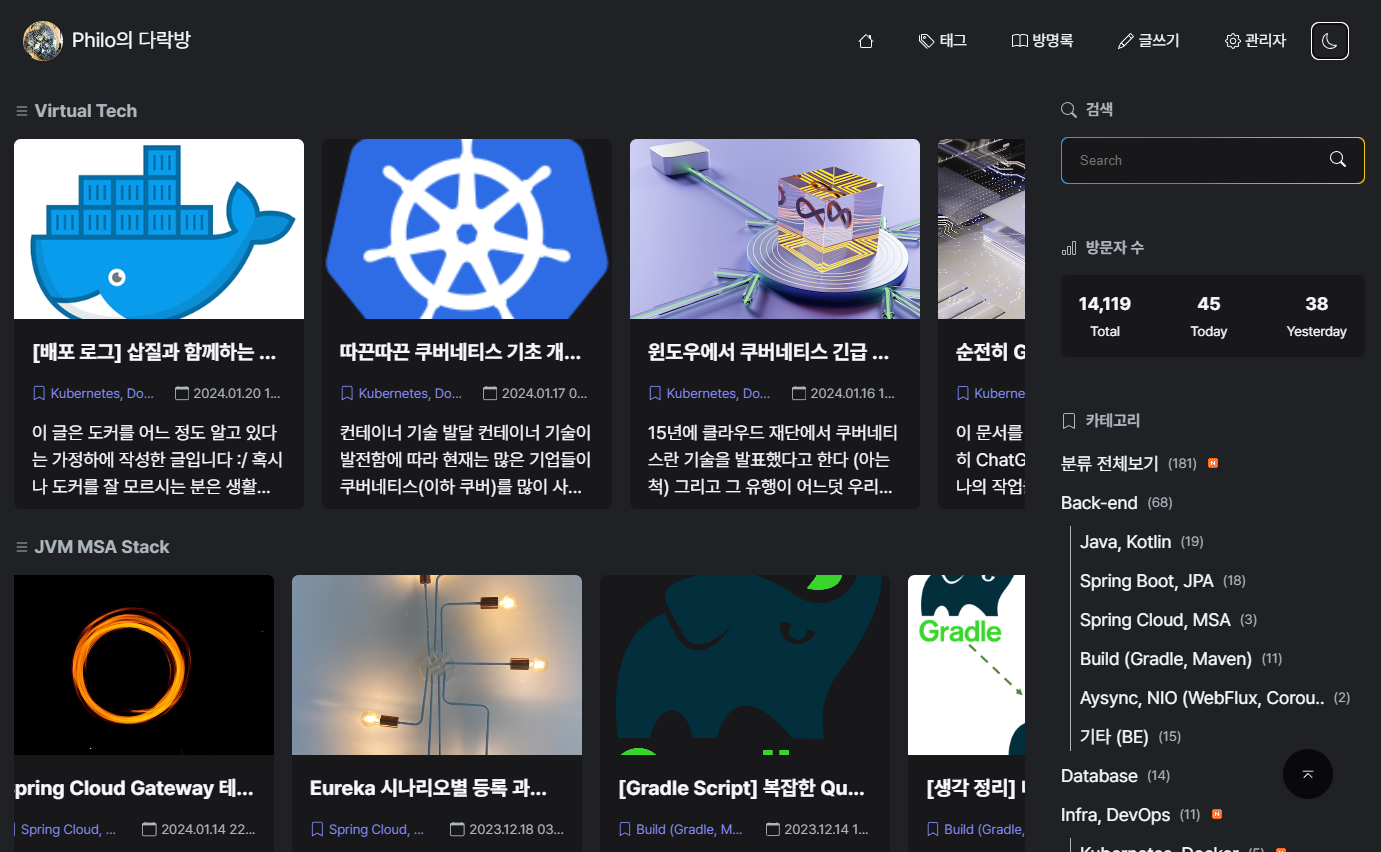Open the 방명록 guestbook menu
Viewport: 1381px width, 852px height.
coord(1042,41)
